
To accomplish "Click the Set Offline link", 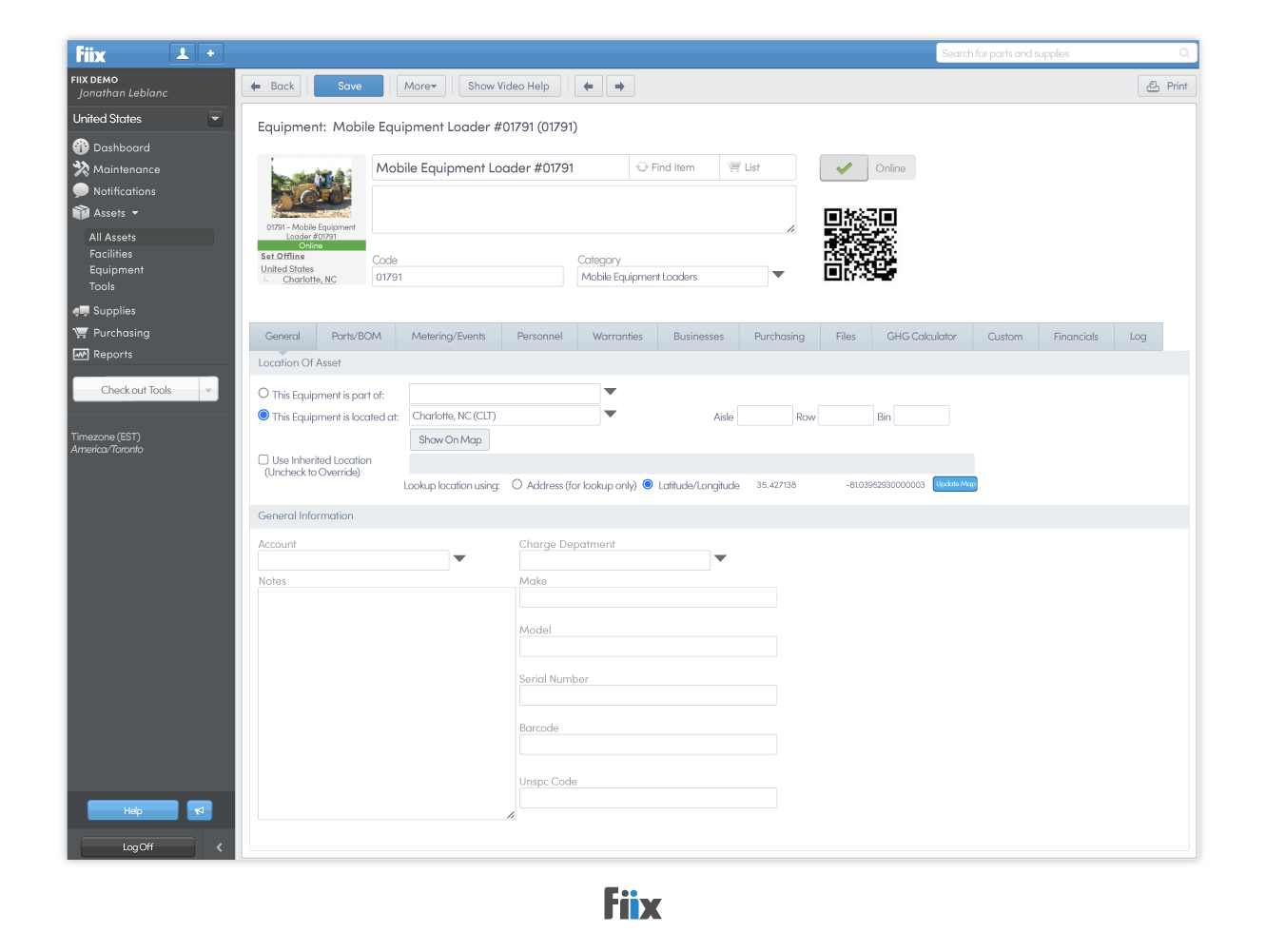I will tap(282, 257).
